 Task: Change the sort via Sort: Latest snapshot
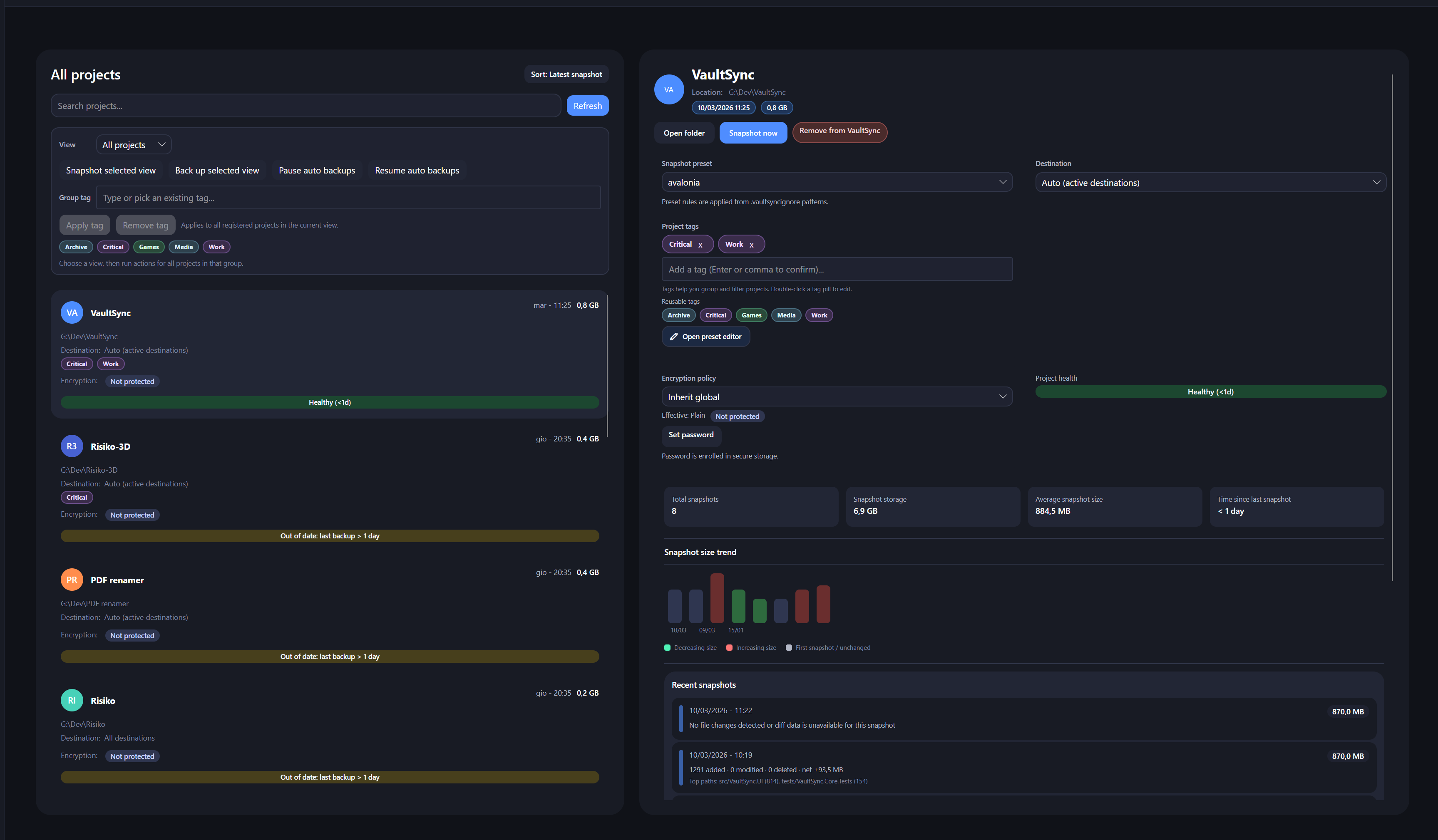click(x=566, y=75)
